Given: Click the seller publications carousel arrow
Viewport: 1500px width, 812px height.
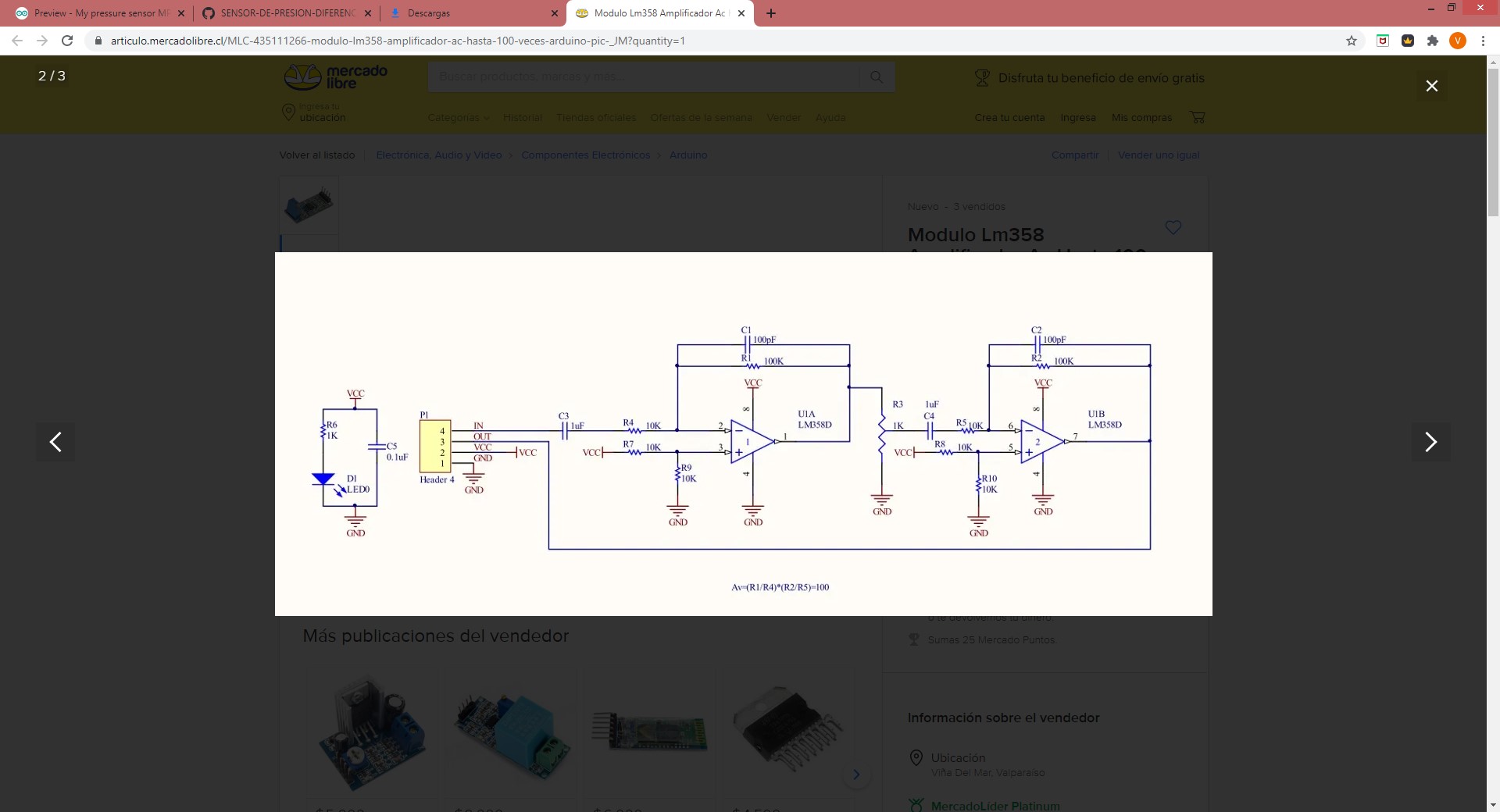Looking at the screenshot, I should (x=857, y=774).
